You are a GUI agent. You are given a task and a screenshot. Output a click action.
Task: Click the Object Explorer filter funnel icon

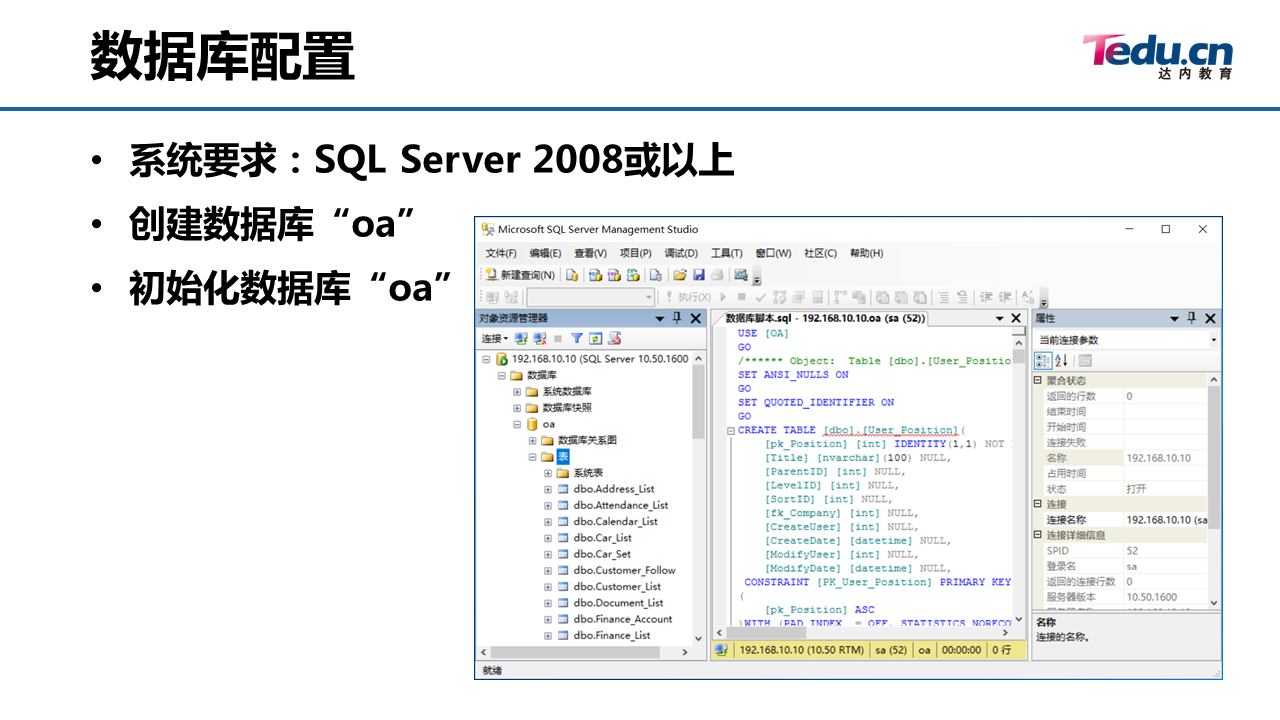tap(577, 339)
